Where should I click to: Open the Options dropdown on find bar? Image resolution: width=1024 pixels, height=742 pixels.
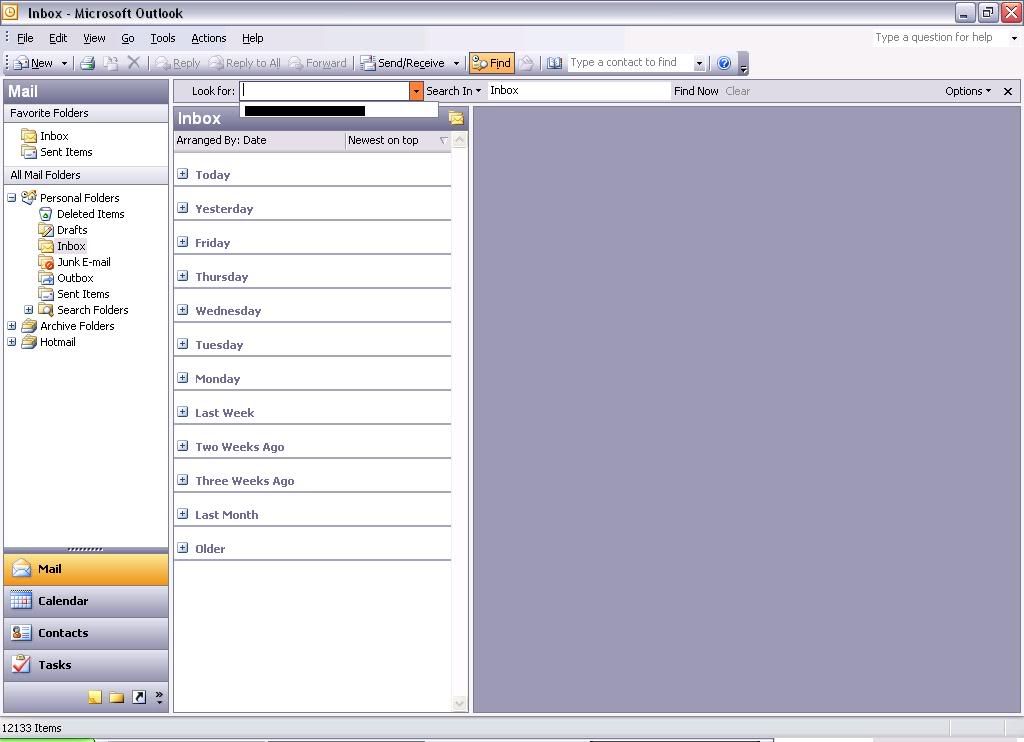point(967,91)
